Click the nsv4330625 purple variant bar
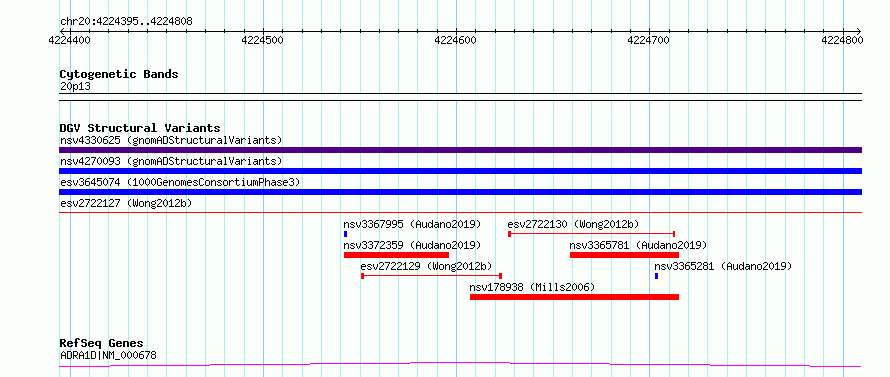The width and height of the screenshot is (890, 377). point(460,150)
